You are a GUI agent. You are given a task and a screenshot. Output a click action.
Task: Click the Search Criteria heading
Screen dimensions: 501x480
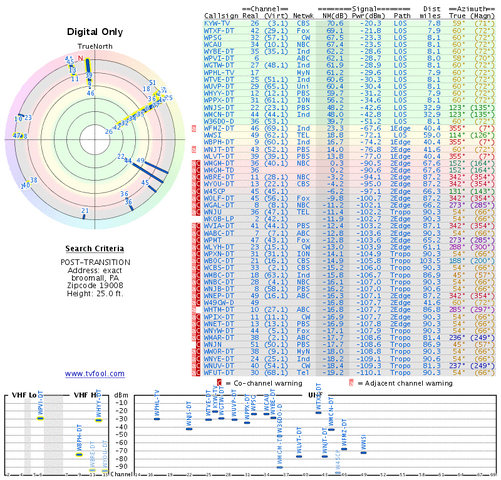click(95, 249)
